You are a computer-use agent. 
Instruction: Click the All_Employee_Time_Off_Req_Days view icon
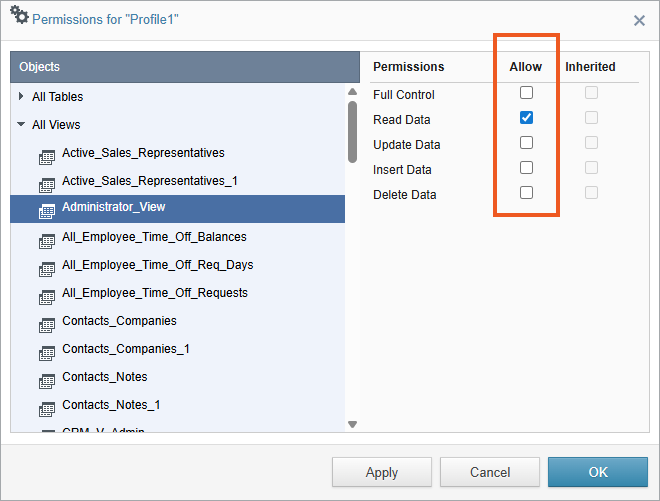[47, 269]
